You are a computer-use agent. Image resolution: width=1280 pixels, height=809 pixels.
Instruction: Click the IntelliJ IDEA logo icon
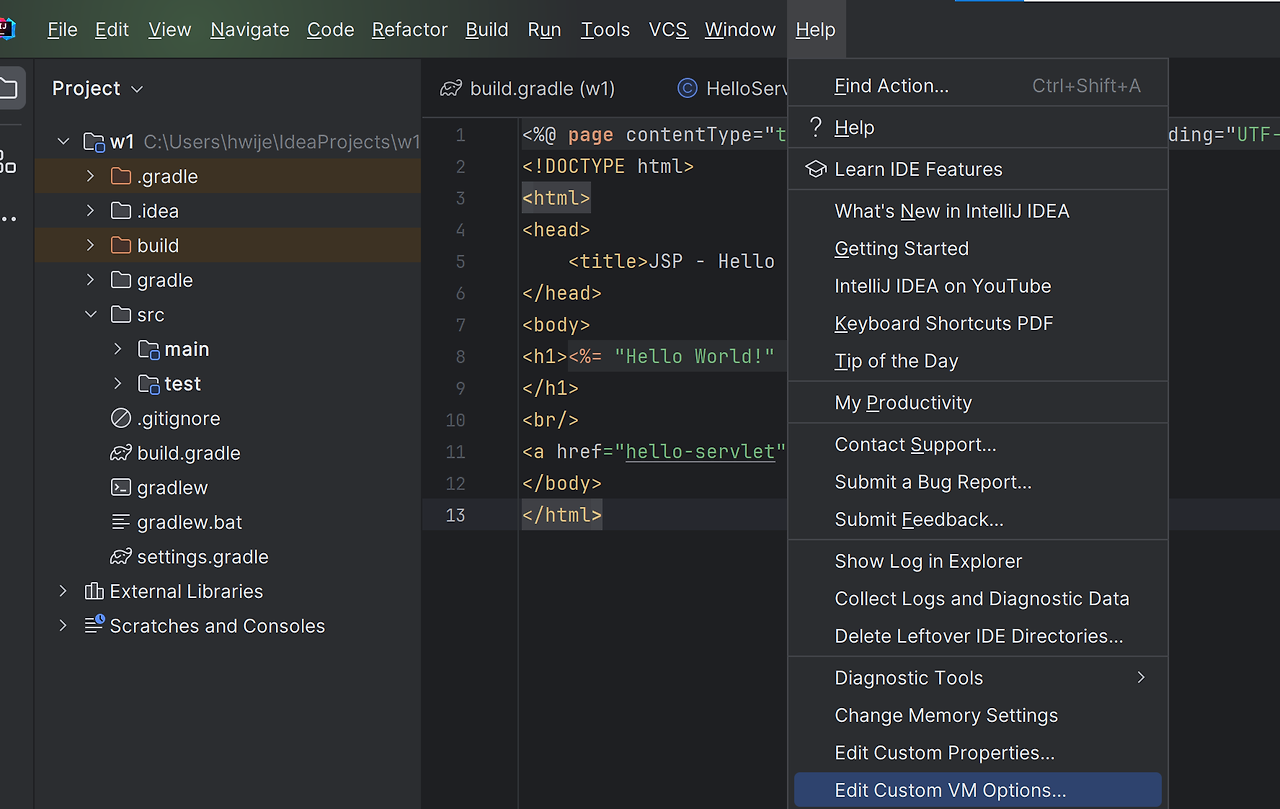click(7, 29)
